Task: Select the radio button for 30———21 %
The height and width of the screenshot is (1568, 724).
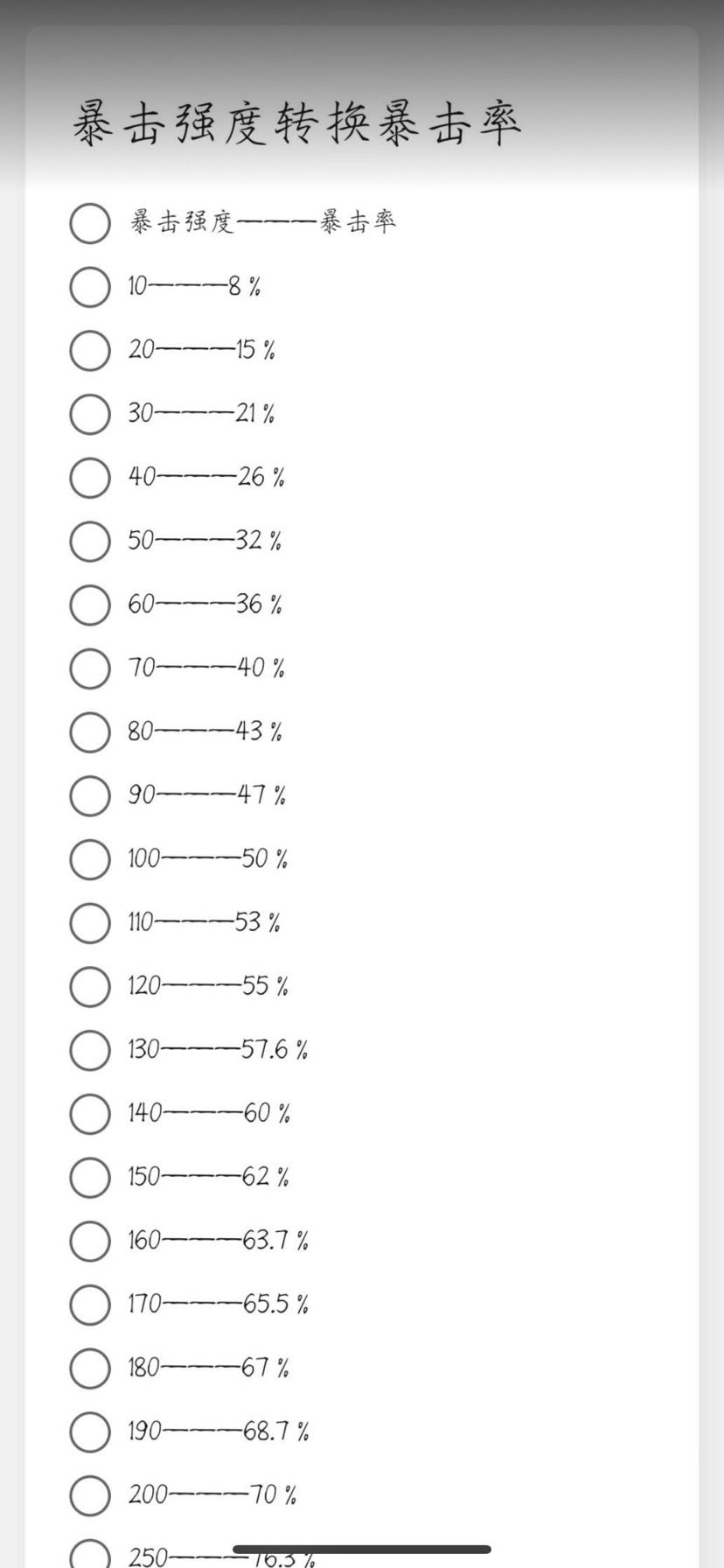Action: (90, 414)
